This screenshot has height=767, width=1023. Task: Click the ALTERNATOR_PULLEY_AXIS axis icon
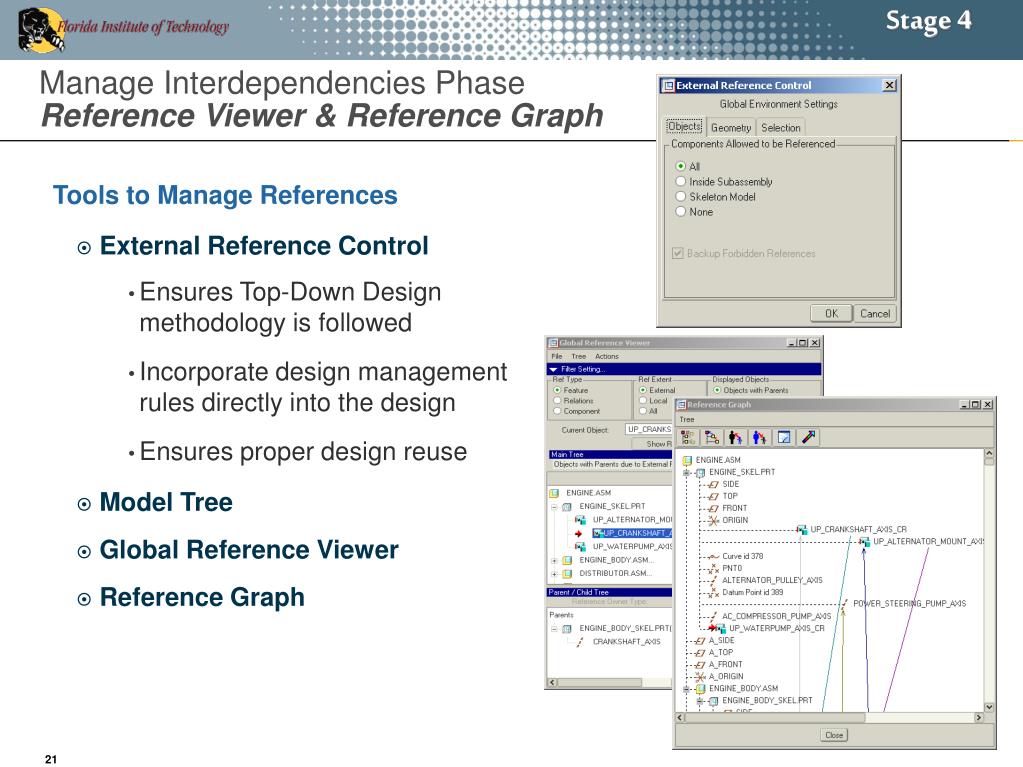tap(713, 580)
